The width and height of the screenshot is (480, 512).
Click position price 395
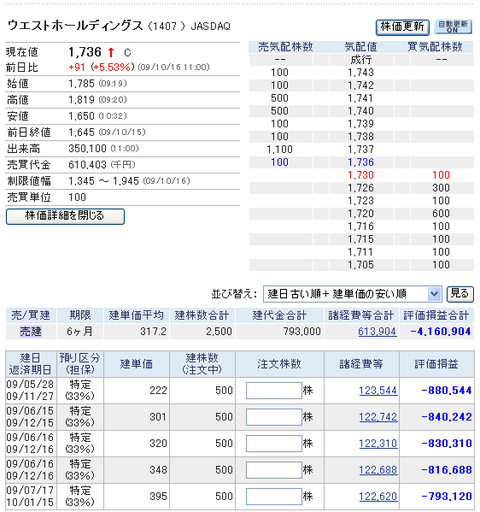pos(158,496)
